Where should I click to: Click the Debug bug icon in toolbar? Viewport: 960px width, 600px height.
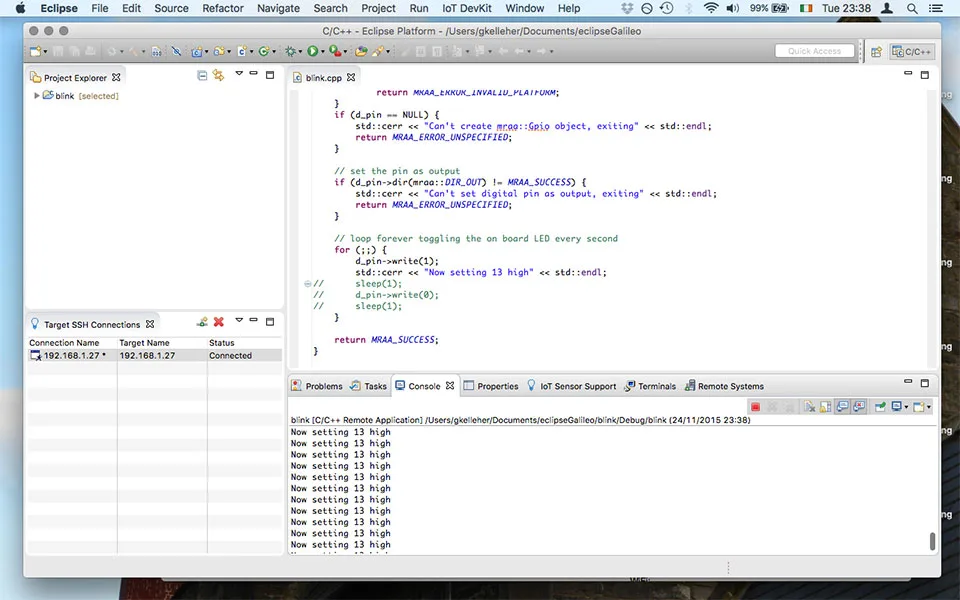point(290,51)
